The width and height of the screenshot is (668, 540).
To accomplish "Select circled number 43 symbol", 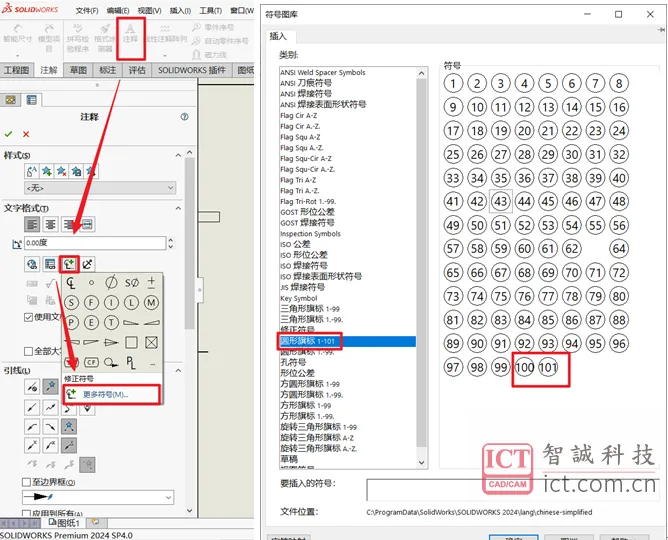I will tap(501, 201).
